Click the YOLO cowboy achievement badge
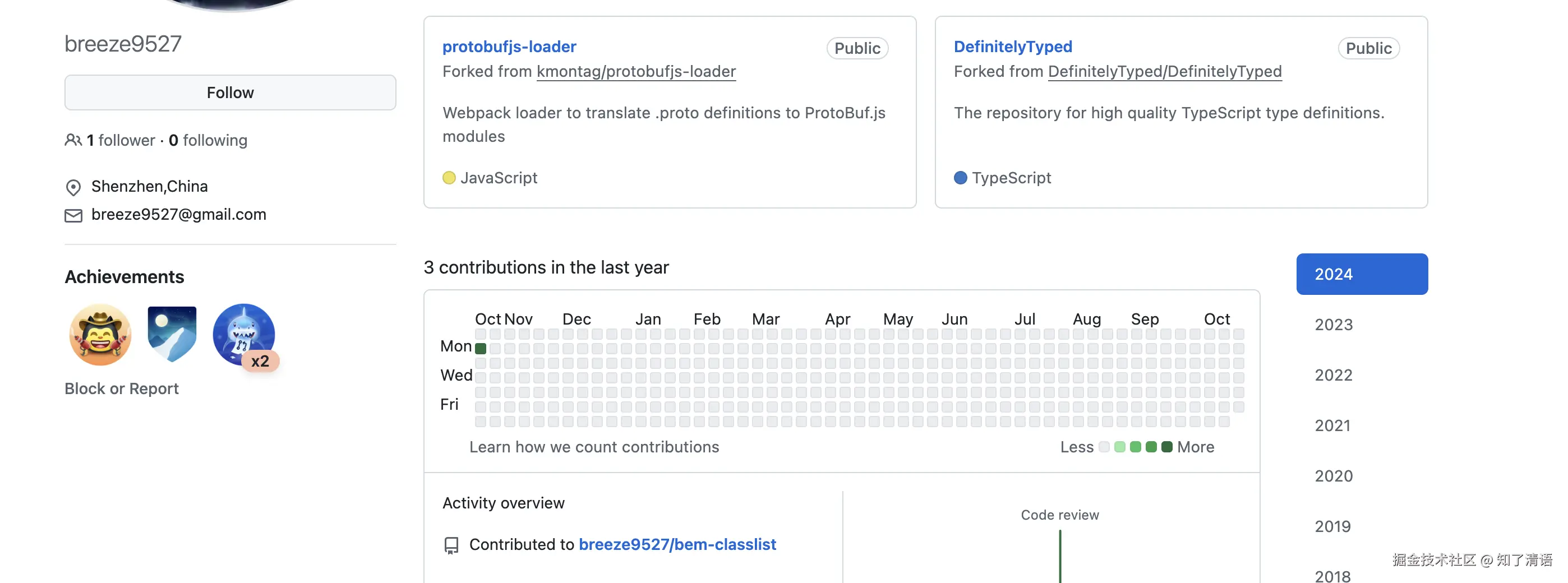1568x583 pixels. tap(100, 335)
